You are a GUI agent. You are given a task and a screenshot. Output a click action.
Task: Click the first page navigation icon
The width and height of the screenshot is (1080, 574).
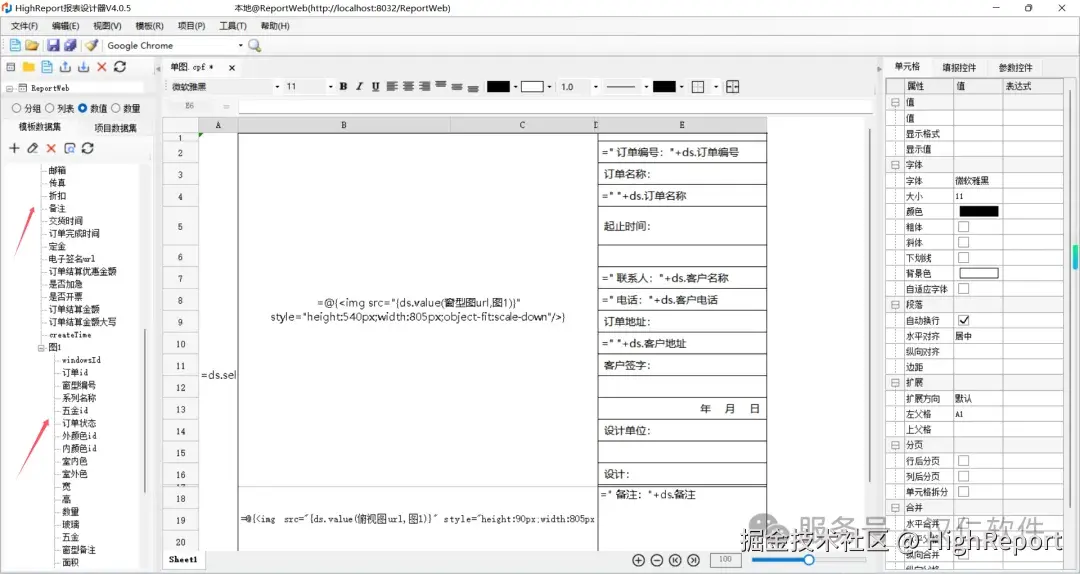(x=675, y=560)
